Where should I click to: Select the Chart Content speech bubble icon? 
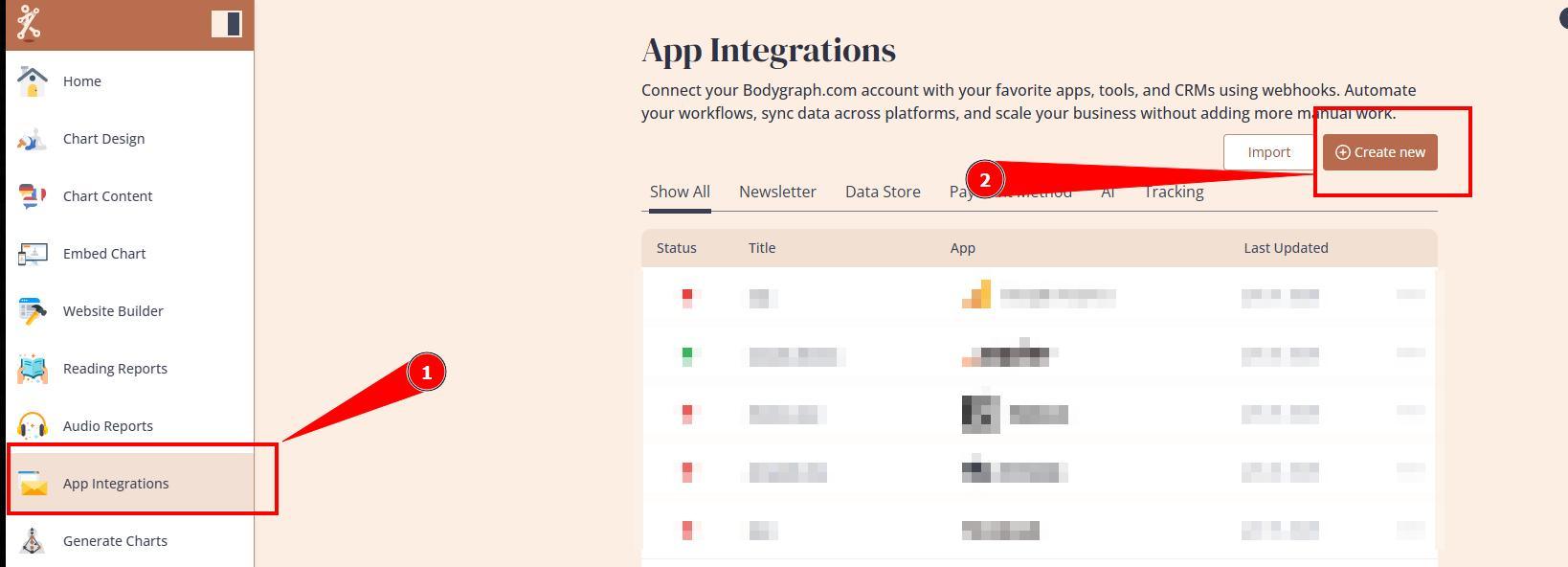[x=33, y=196]
